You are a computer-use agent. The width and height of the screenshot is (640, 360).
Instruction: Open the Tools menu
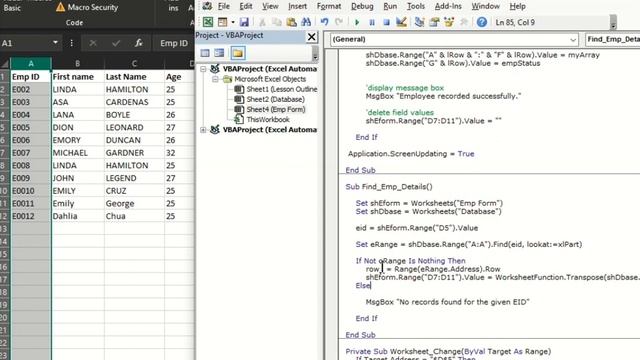pos(416,6)
